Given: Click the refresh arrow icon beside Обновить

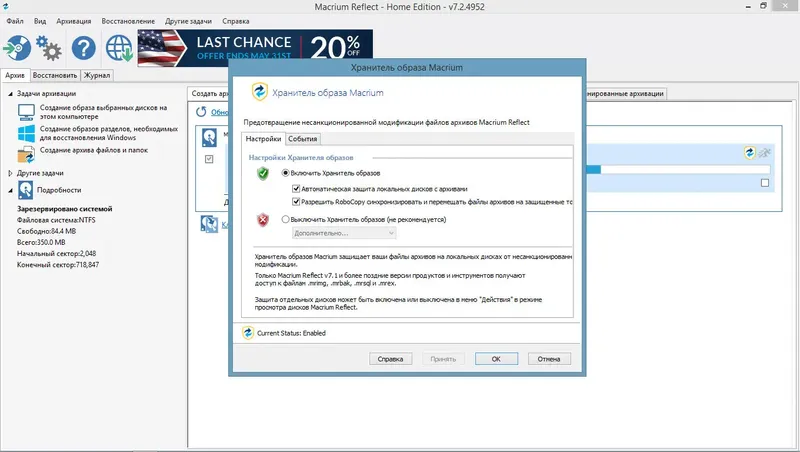Looking at the screenshot, I should coord(201,112).
